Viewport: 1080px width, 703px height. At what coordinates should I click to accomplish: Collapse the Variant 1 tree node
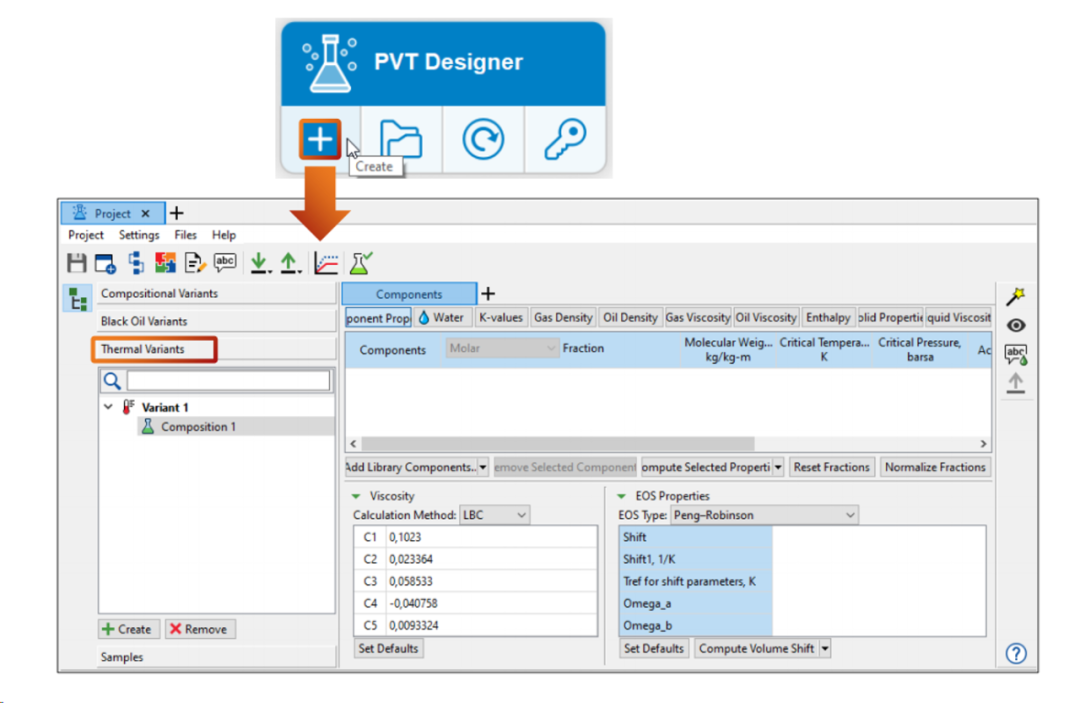108,408
